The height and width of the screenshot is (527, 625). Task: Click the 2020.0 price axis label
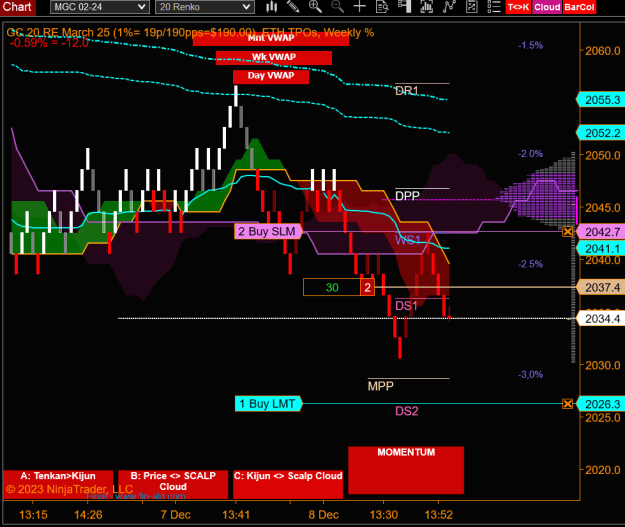pyautogui.click(x=603, y=470)
